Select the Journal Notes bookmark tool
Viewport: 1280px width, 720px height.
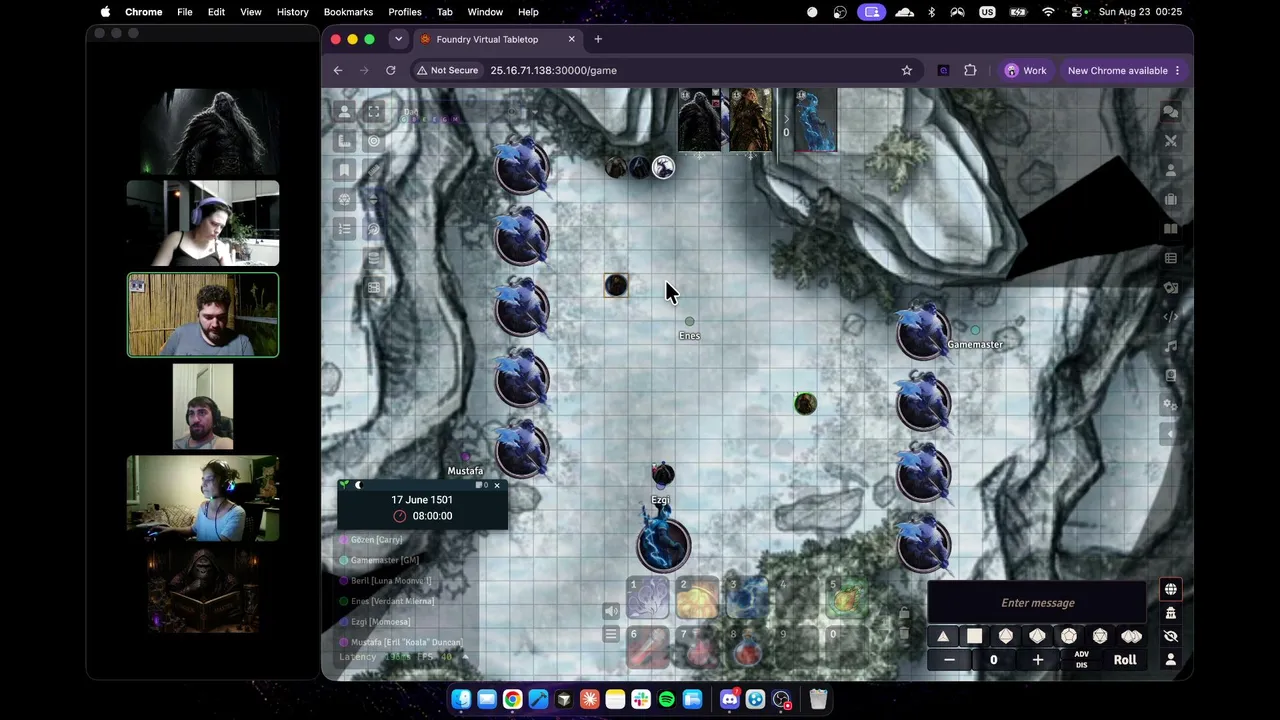(345, 170)
